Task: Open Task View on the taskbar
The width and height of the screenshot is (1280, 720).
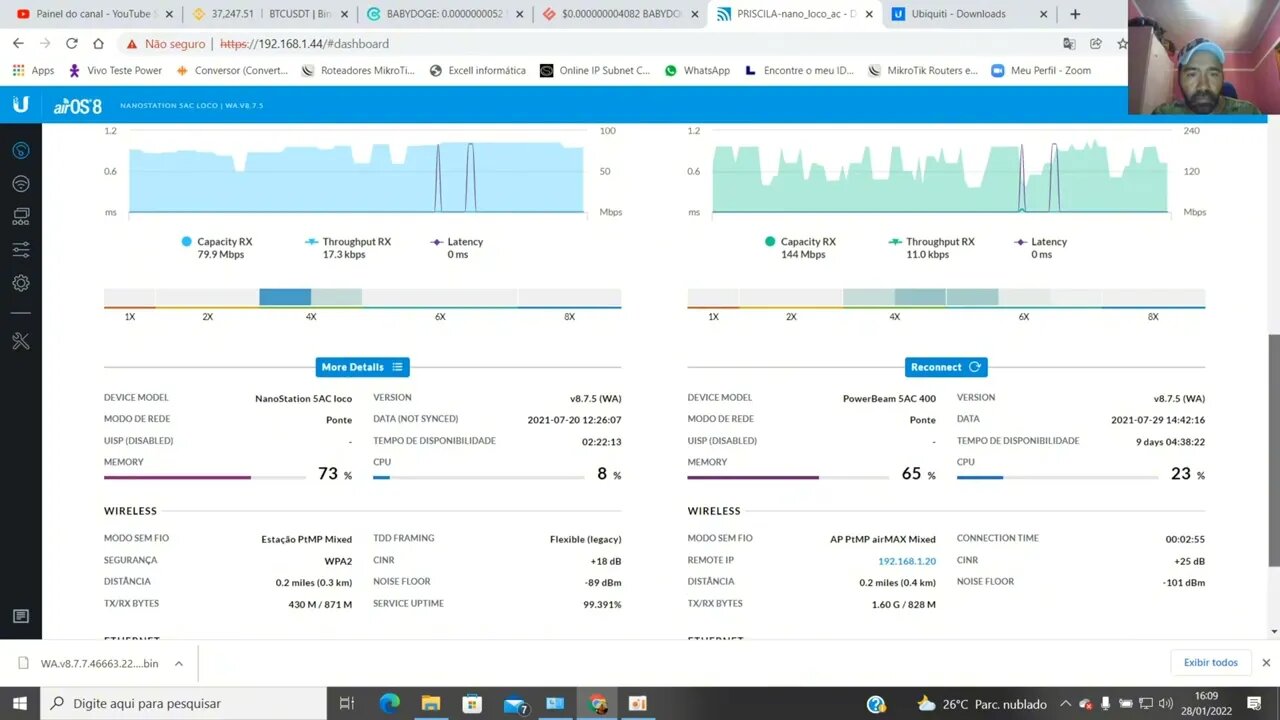Action: (x=346, y=703)
